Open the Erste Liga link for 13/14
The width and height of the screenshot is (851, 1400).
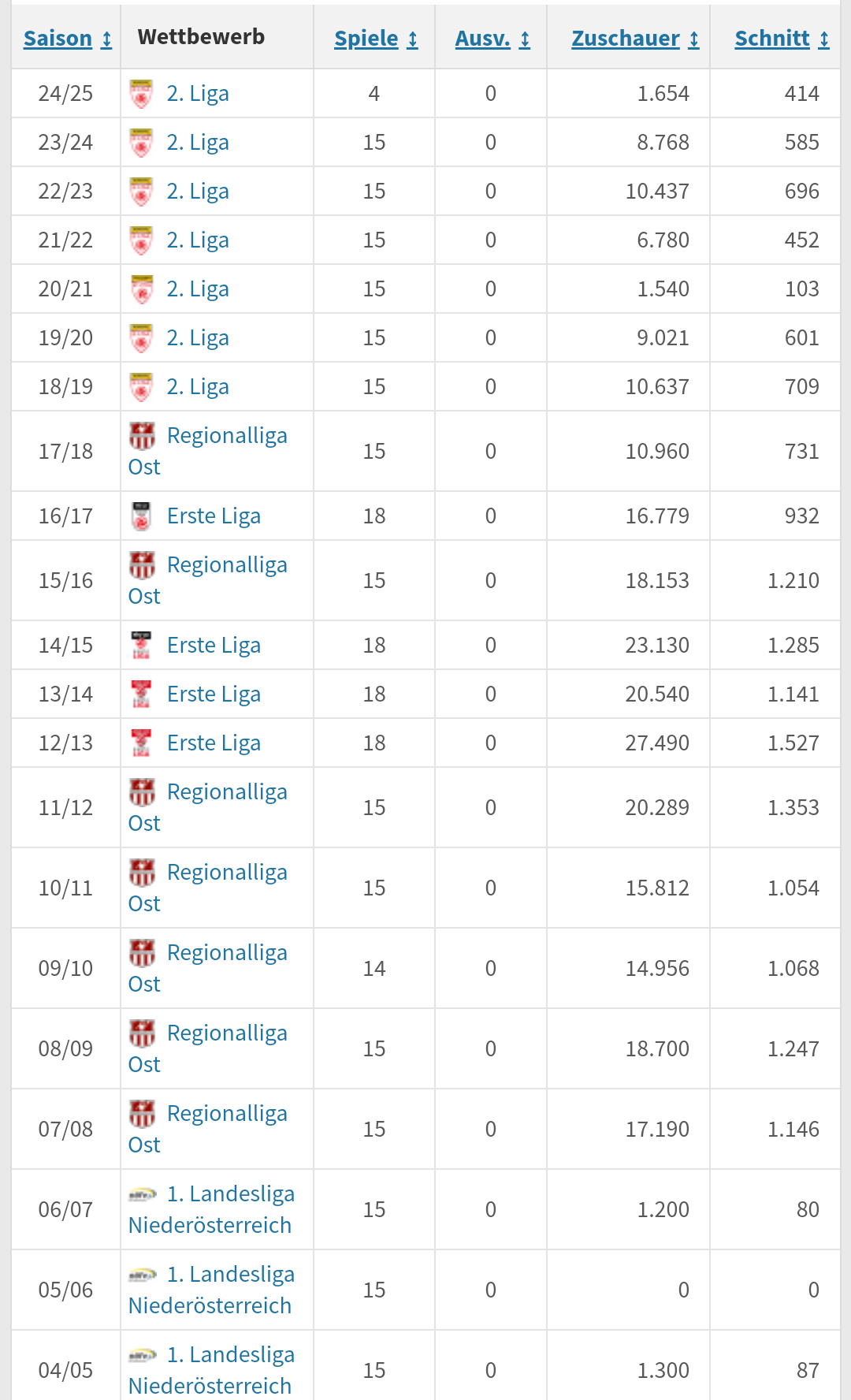tap(214, 694)
